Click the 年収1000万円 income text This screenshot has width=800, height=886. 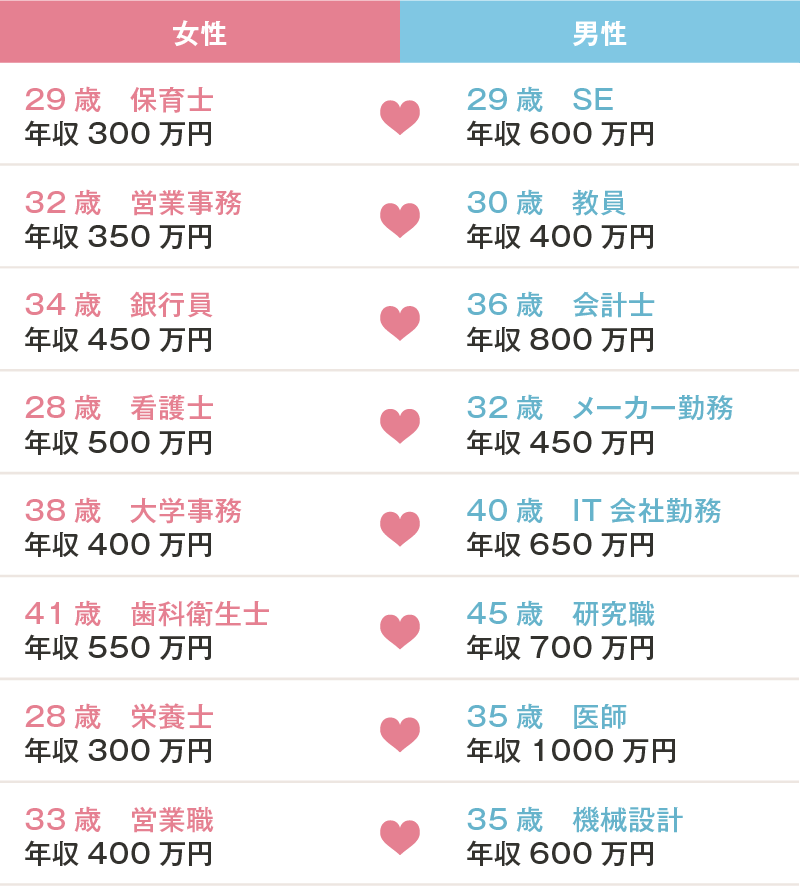pos(571,751)
